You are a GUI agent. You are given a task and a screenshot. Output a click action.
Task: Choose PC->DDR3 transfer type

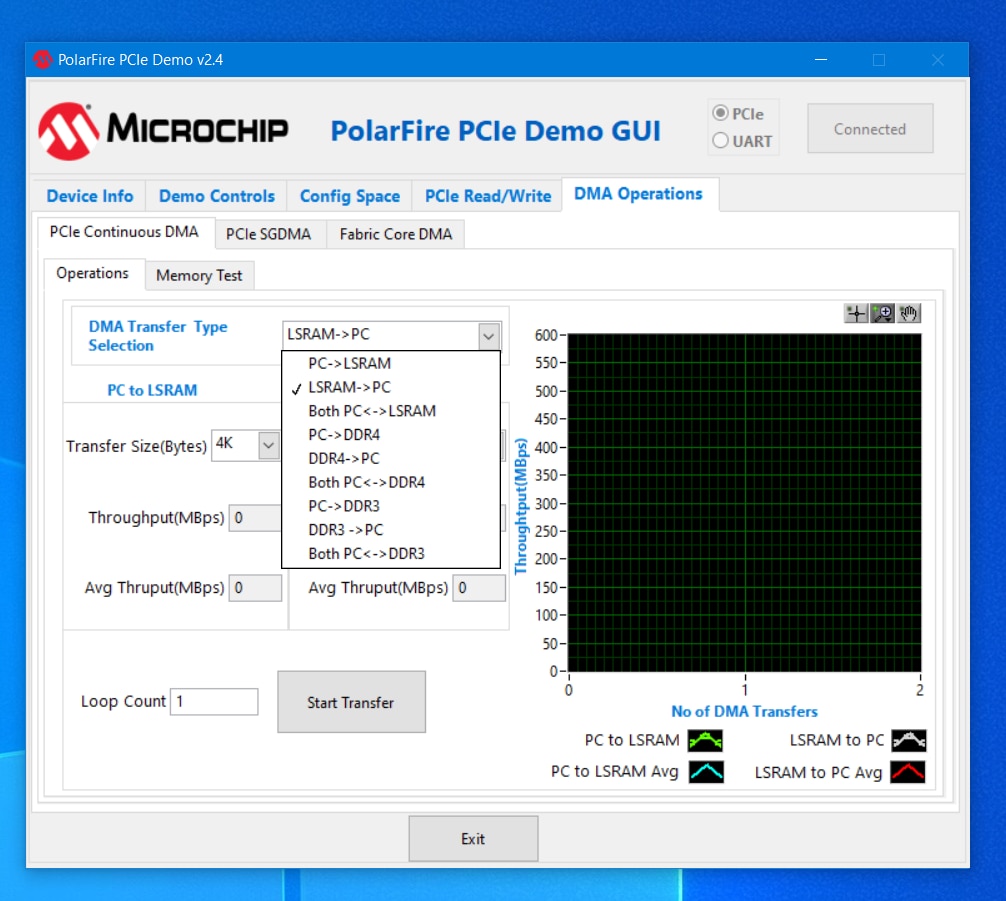(391, 506)
